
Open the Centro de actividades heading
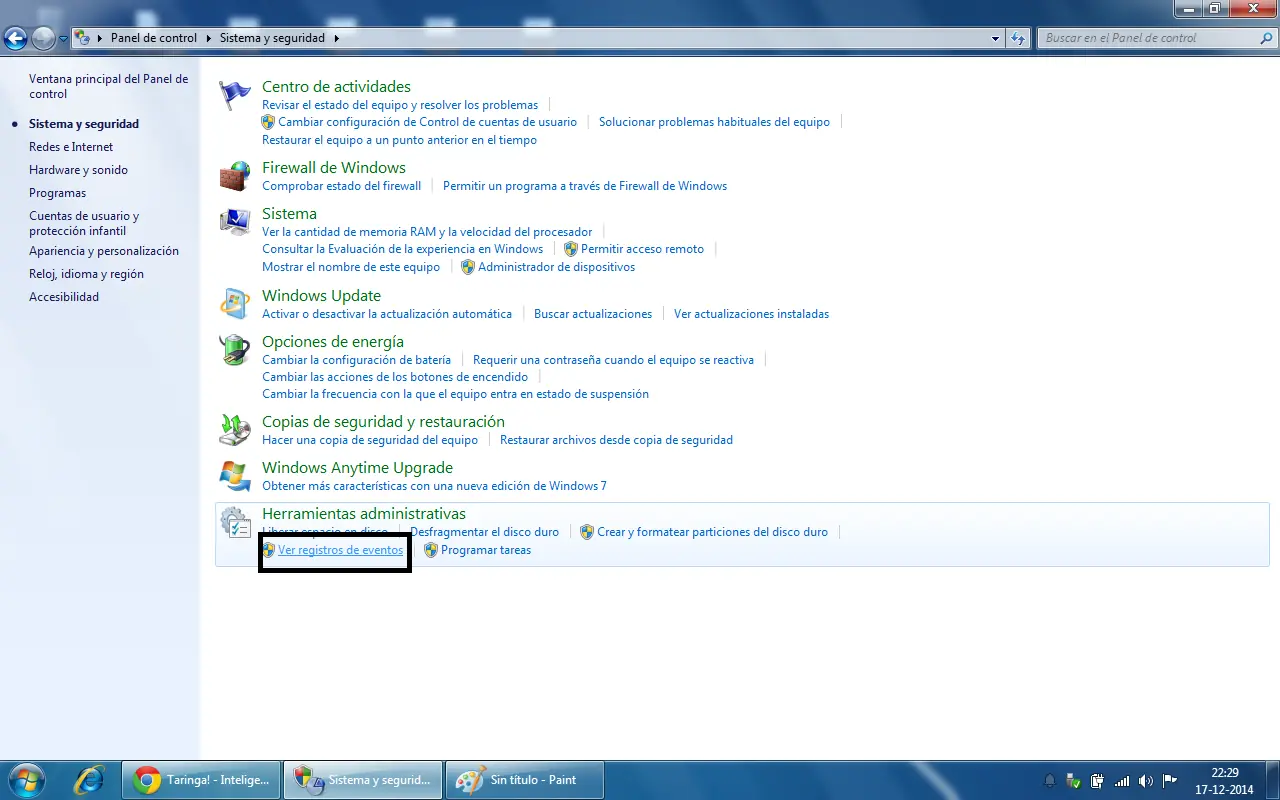coord(336,87)
